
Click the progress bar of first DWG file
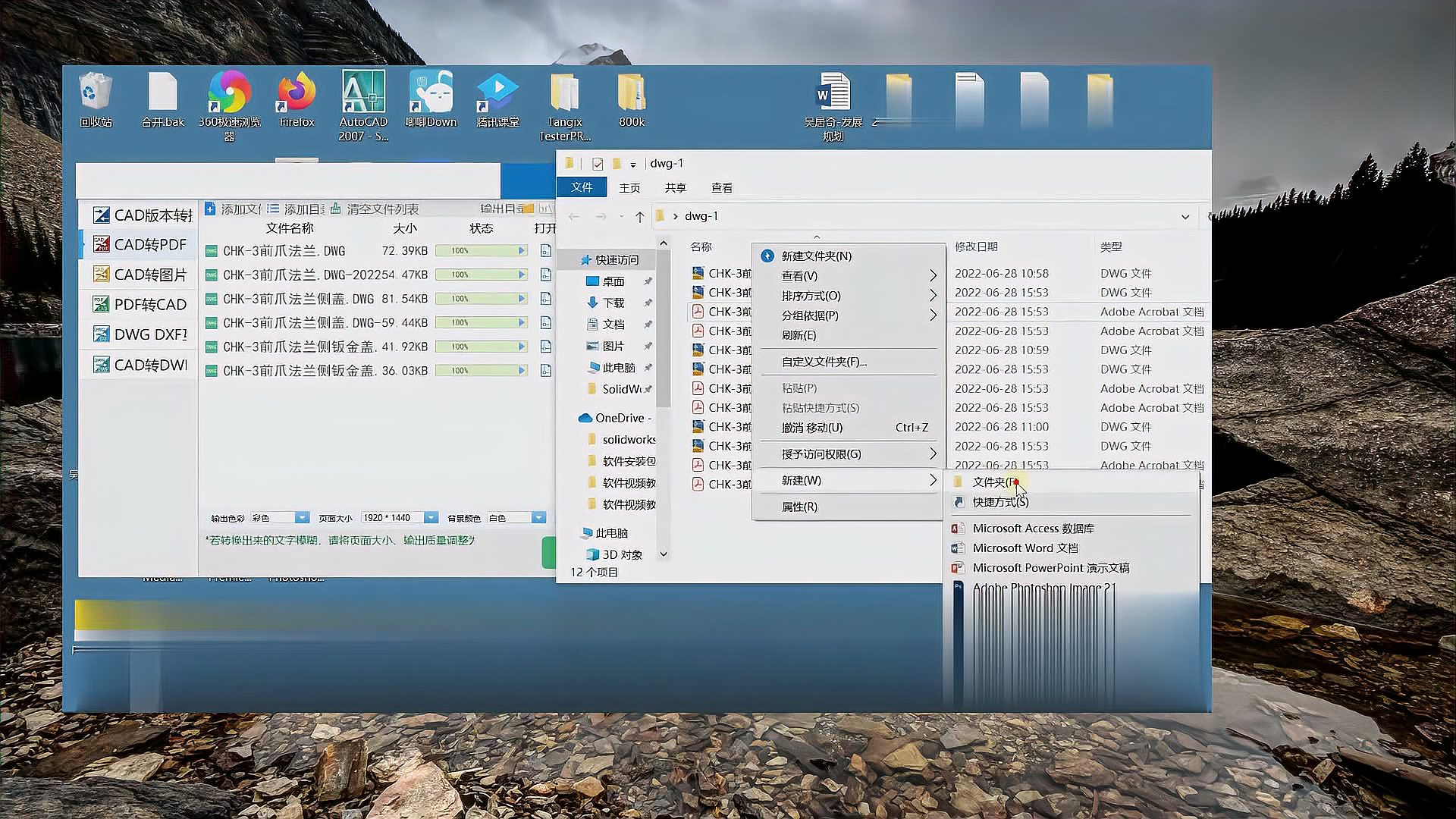481,250
